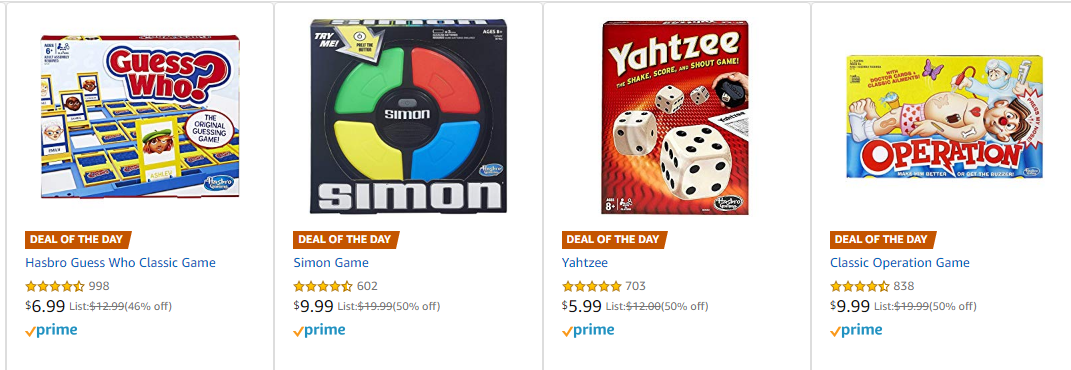Image resolution: width=1071 pixels, height=370 pixels.
Task: Open the Simon Game title link
Action: pos(331,263)
